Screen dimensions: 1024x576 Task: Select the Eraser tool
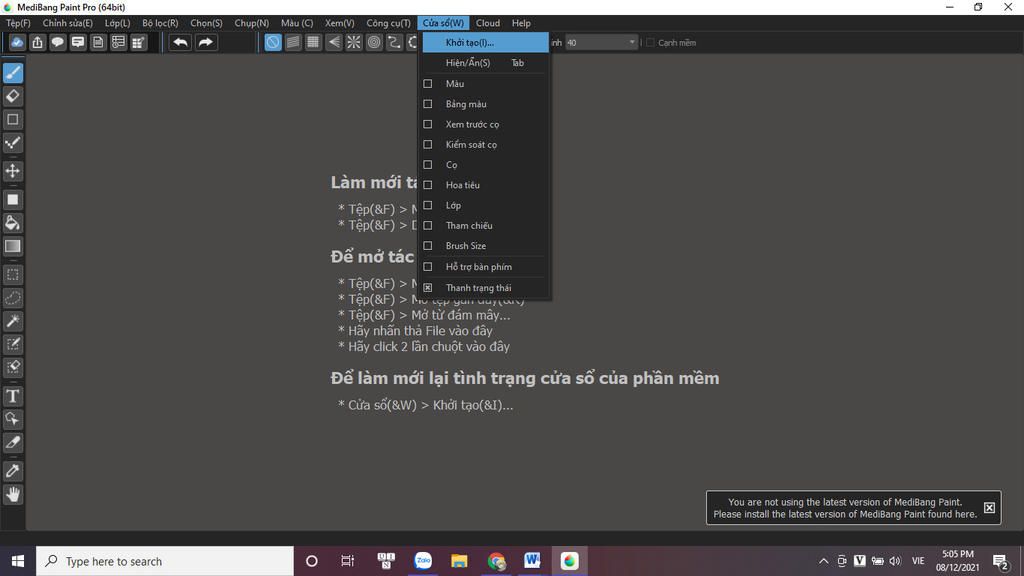(12, 96)
